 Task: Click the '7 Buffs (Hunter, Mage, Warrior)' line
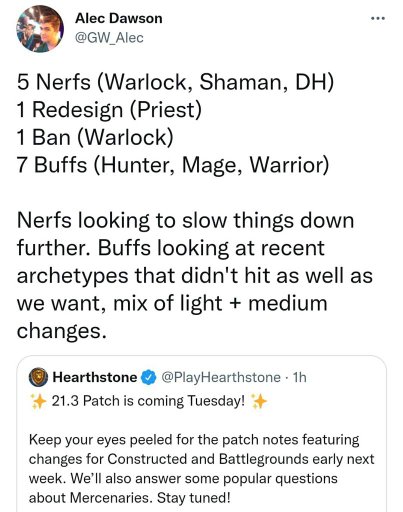point(173,165)
